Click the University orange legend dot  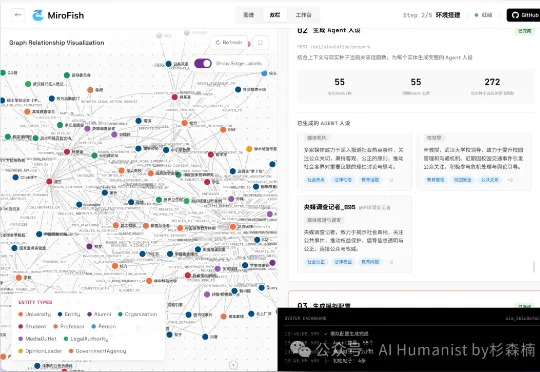[21, 314]
